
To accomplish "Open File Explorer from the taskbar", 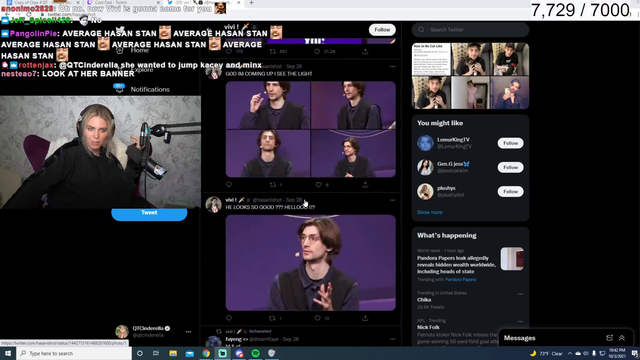I will [173, 353].
